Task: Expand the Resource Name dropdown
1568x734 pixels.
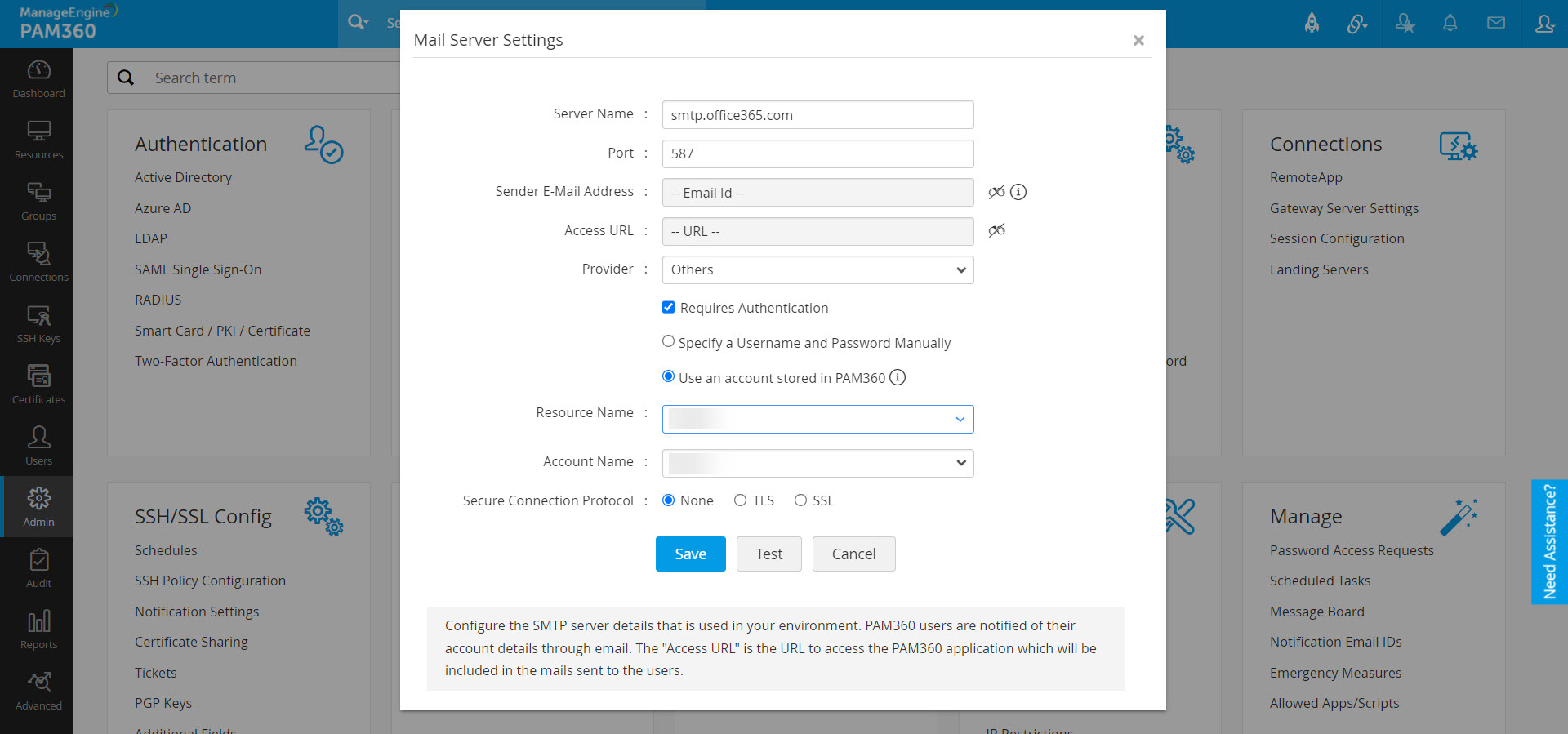Action: (x=817, y=419)
